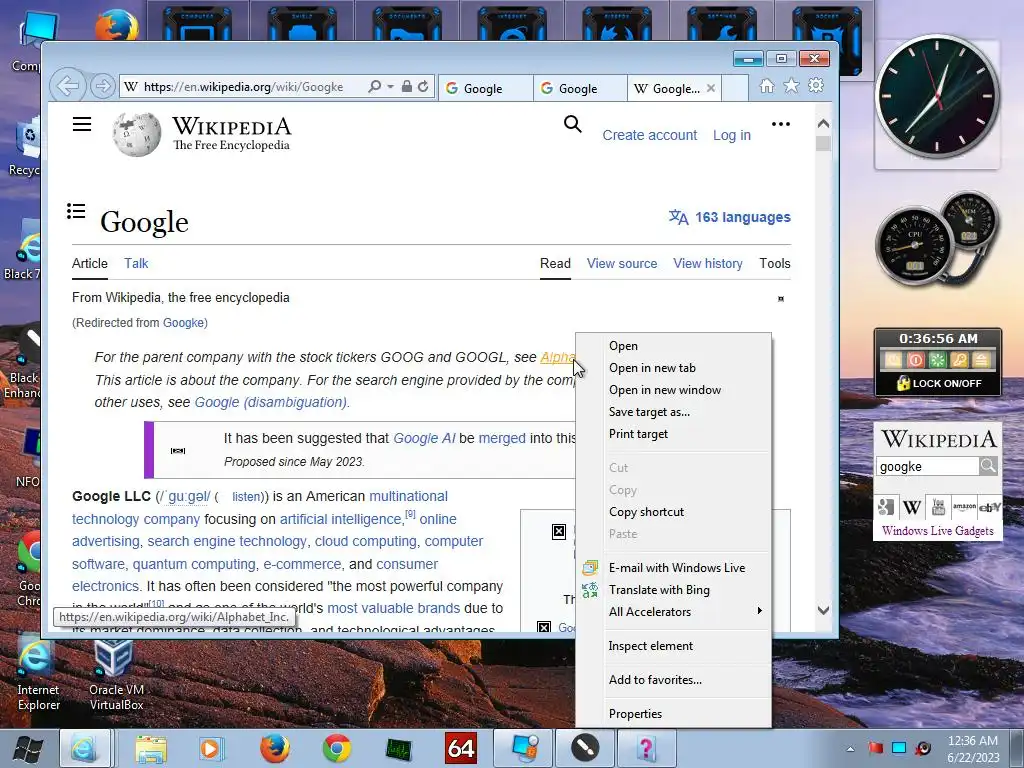Click the browser Back arrow button
This screenshot has width=1024, height=768.
point(67,86)
